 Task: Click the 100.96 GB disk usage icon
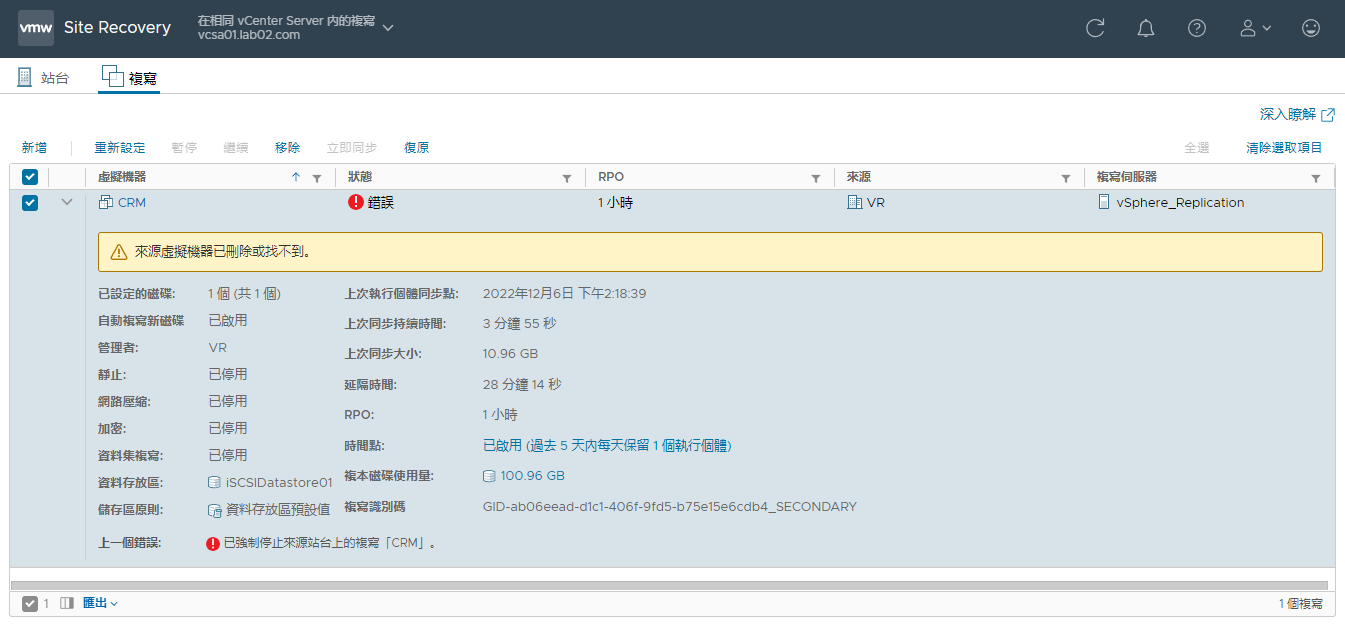click(489, 476)
